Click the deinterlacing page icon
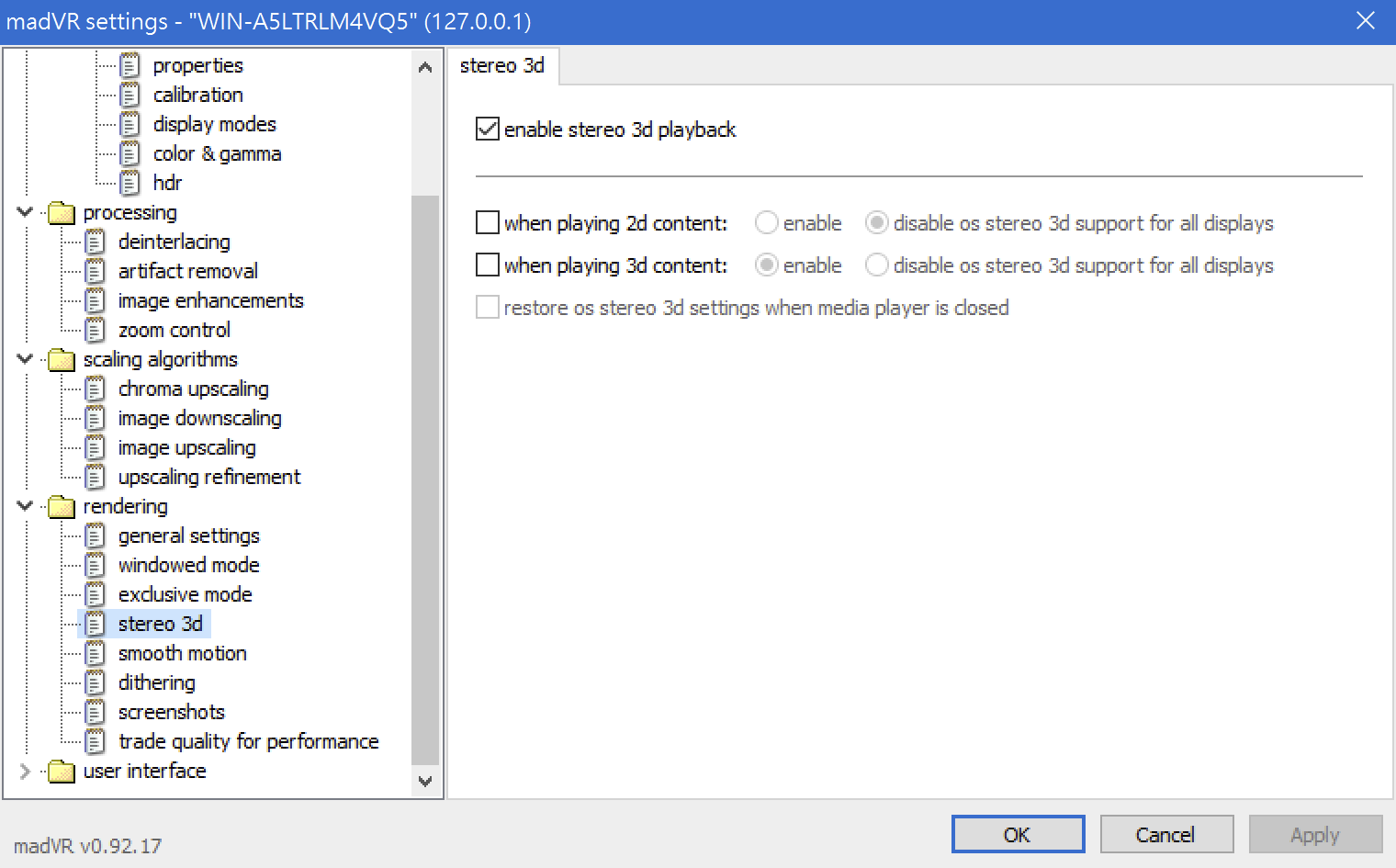This screenshot has height=868, width=1396. pyautogui.click(x=96, y=242)
